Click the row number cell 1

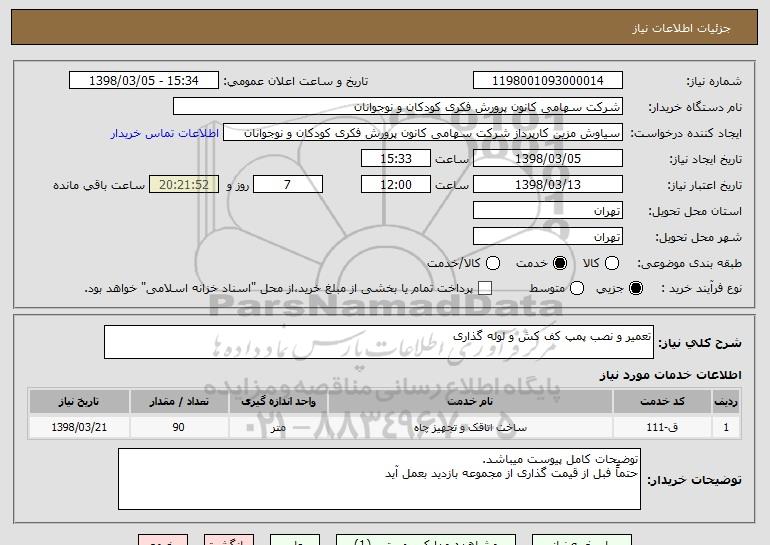pos(726,427)
